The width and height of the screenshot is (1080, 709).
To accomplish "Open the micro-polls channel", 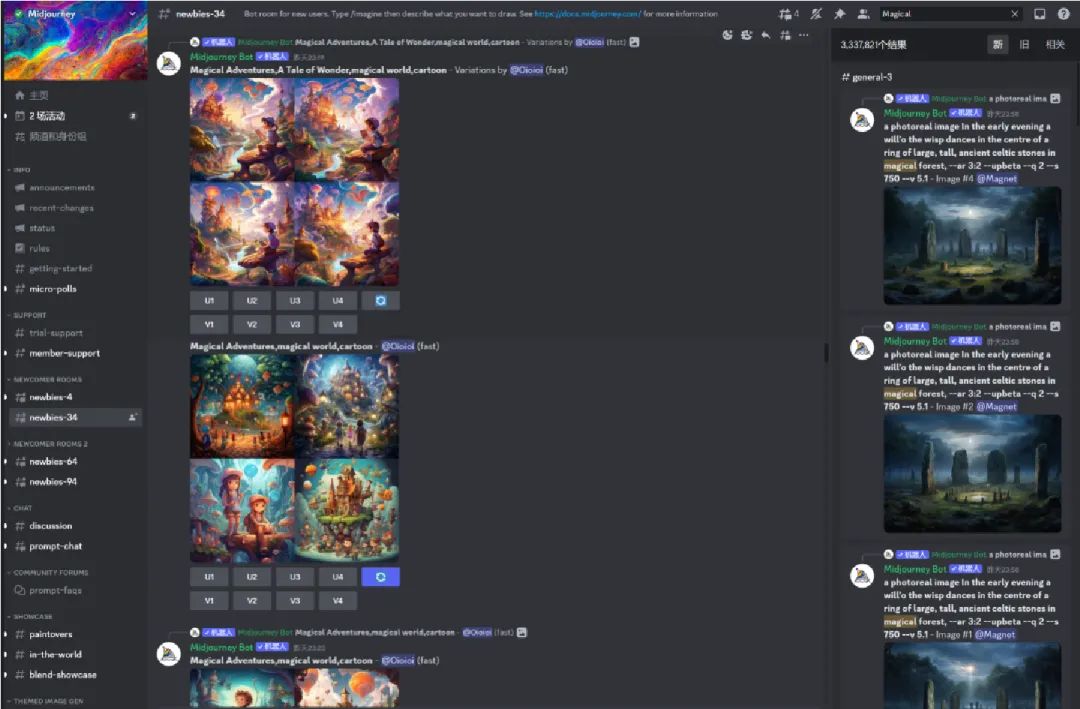I will point(75,289).
